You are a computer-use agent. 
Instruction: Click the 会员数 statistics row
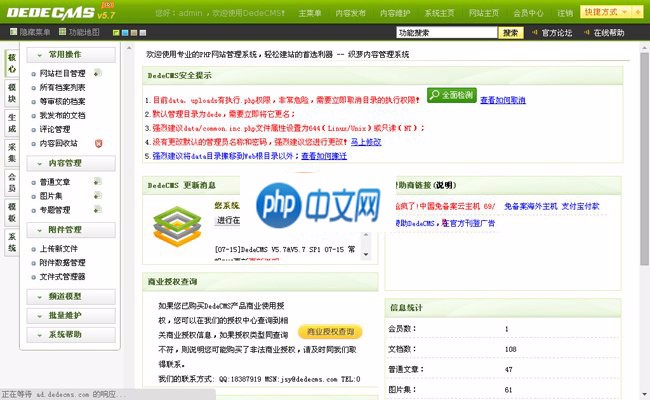click(x=503, y=329)
